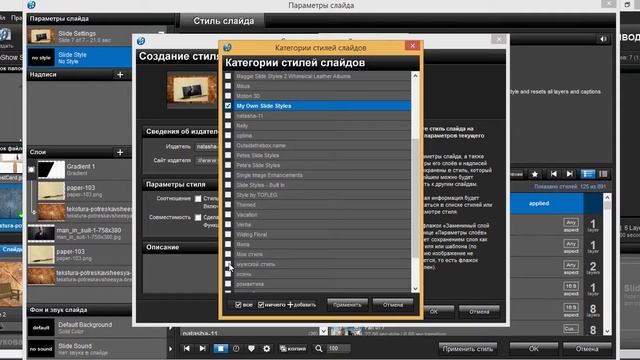Click the clock timing icon in the bottom toolbar
The height and width of the screenshot is (360, 640).
click(236, 349)
